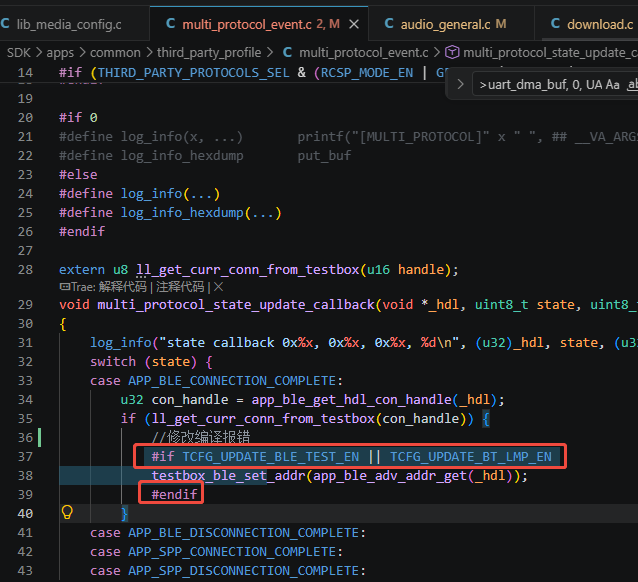Click RCSP_MODE_EN in the sticky header line
Viewport: 638px width, 582px height.
click(367, 73)
